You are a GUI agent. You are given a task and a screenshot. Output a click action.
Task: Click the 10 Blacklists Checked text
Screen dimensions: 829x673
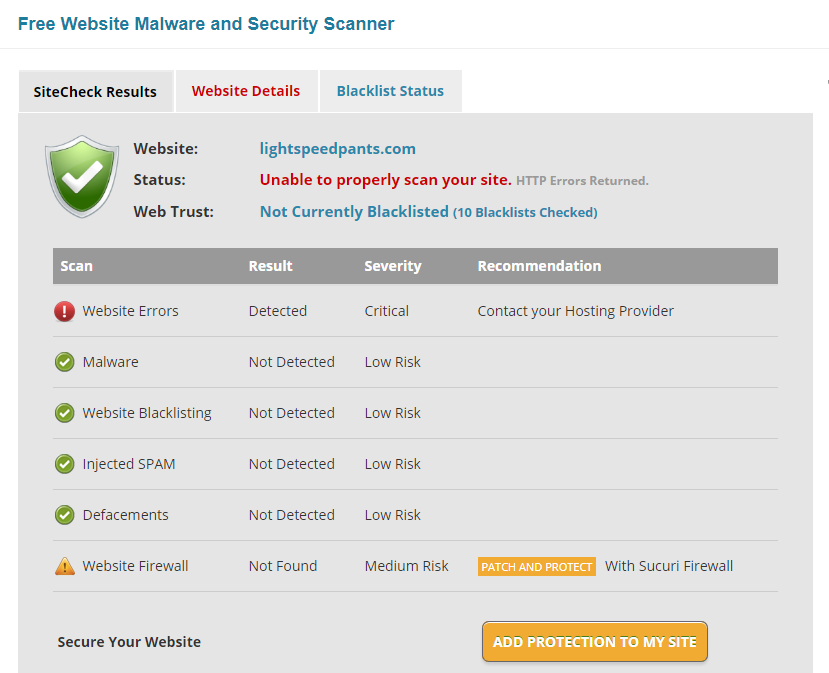click(525, 213)
